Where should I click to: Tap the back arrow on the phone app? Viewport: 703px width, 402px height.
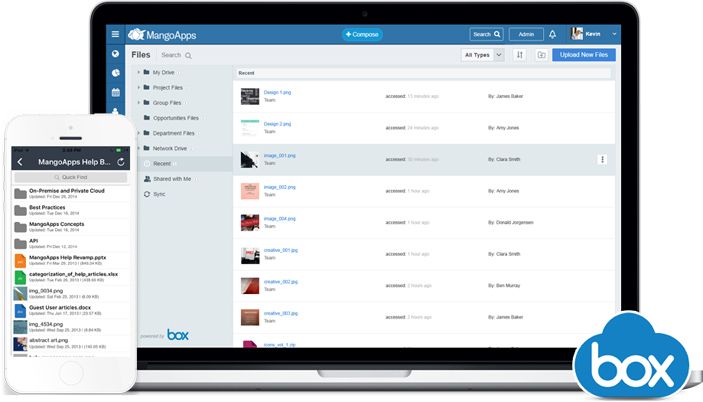pyautogui.click(x=20, y=162)
